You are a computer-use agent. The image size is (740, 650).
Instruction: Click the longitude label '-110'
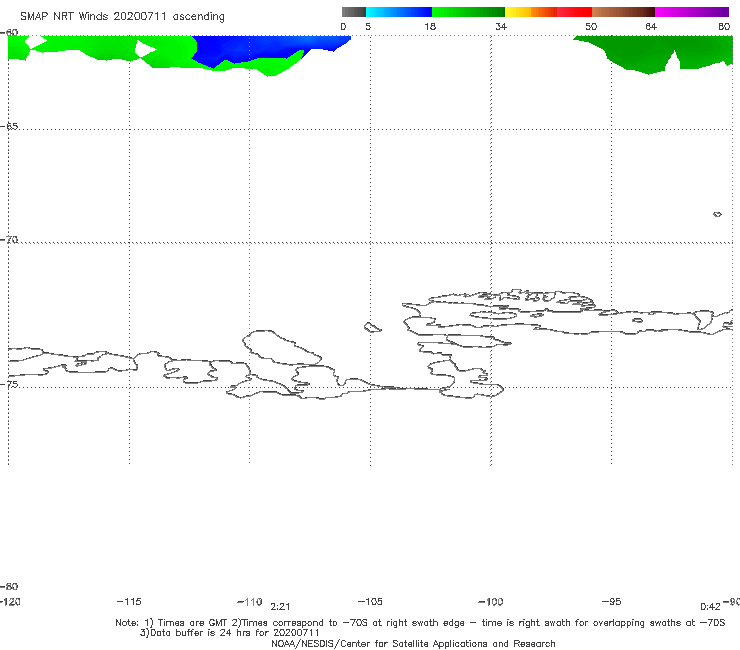pos(250,602)
